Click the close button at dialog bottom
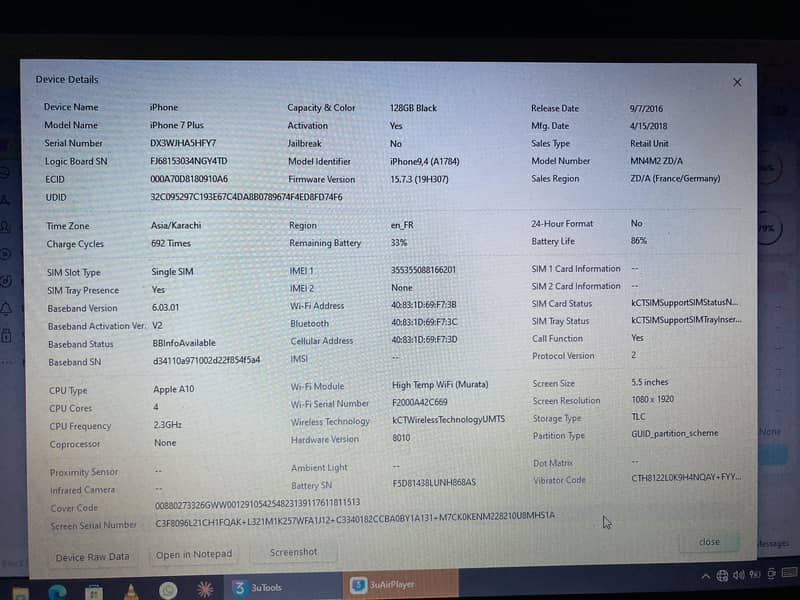The image size is (800, 600). point(709,542)
